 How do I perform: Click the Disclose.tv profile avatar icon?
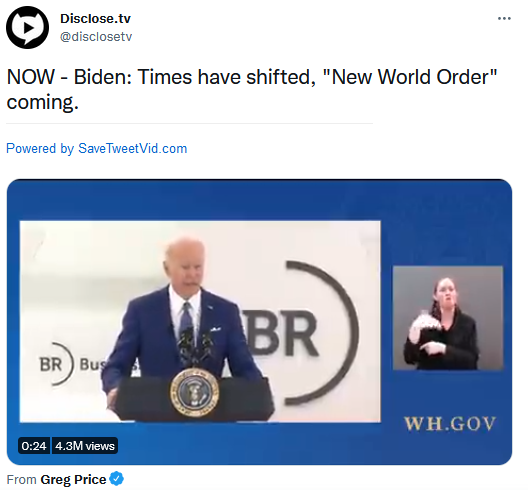coord(27,27)
